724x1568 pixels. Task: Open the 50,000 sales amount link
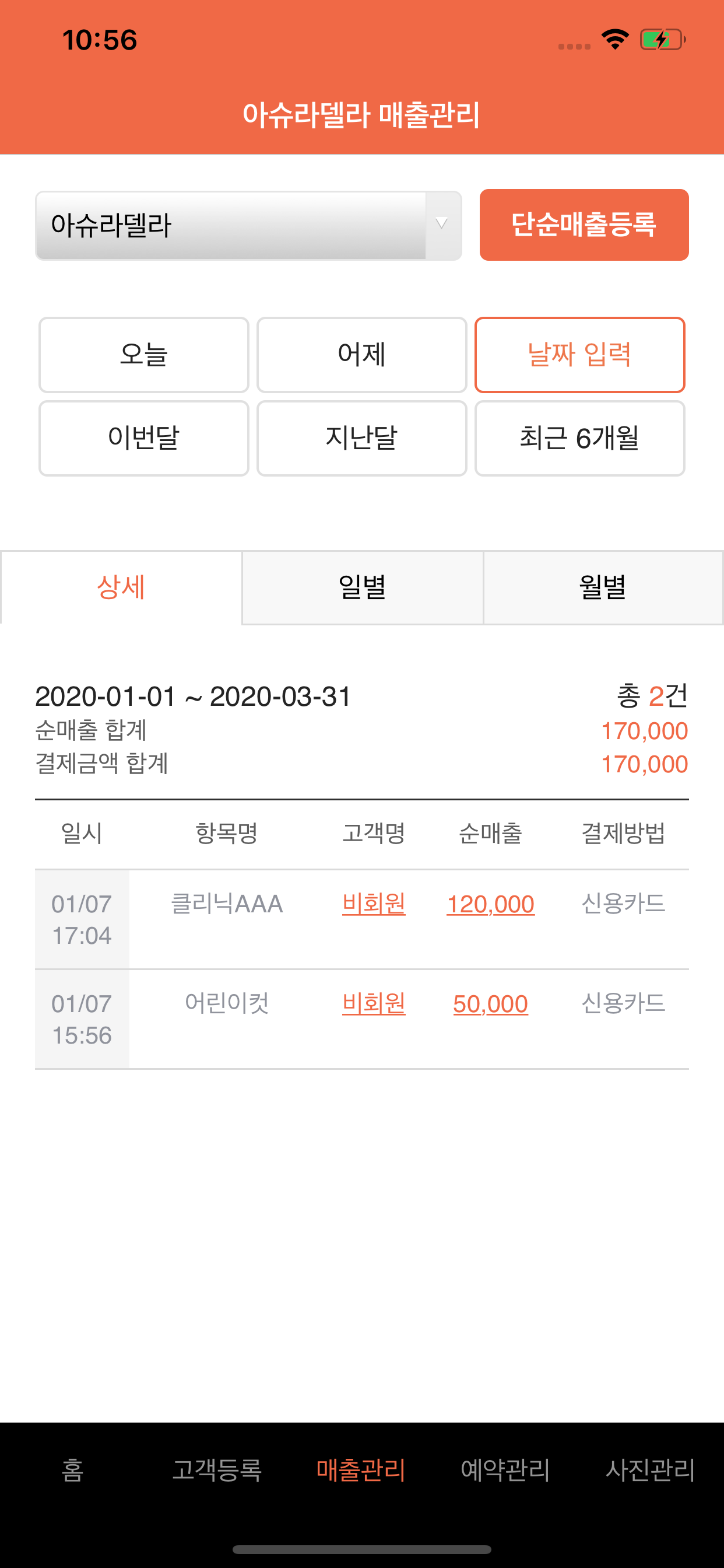coord(490,1004)
